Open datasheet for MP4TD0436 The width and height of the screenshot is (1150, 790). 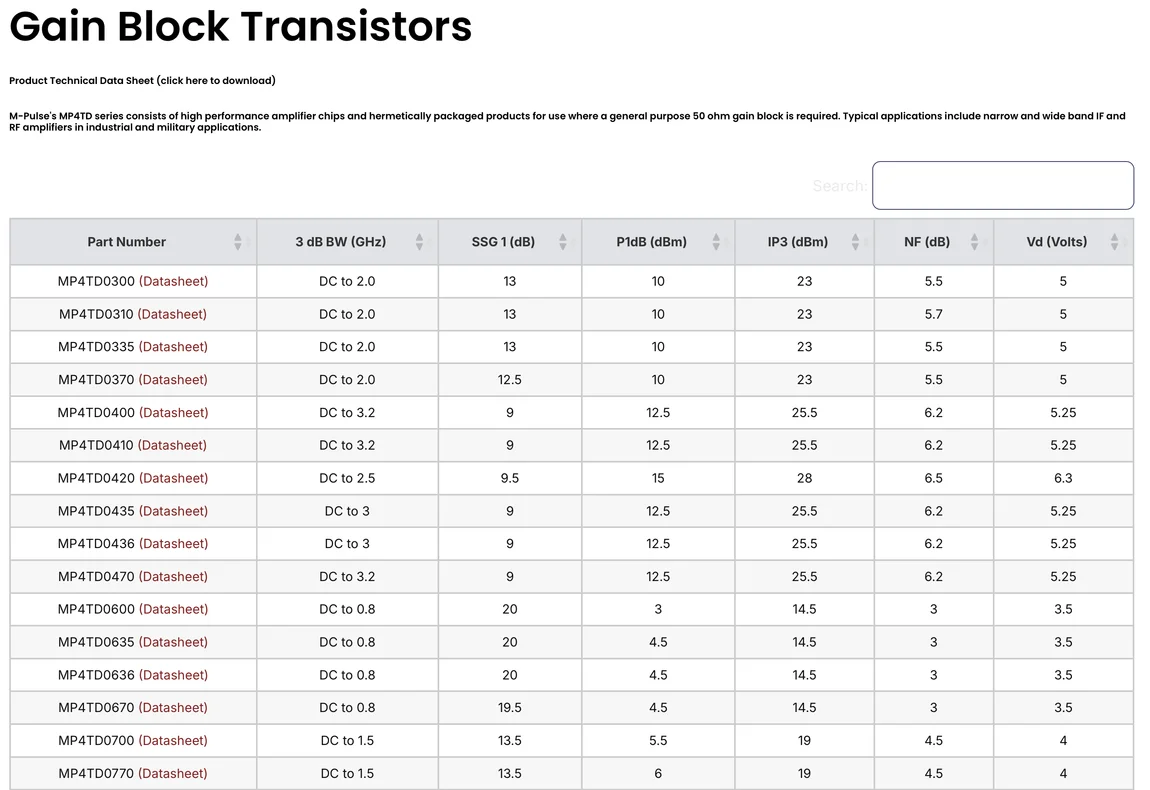point(173,544)
